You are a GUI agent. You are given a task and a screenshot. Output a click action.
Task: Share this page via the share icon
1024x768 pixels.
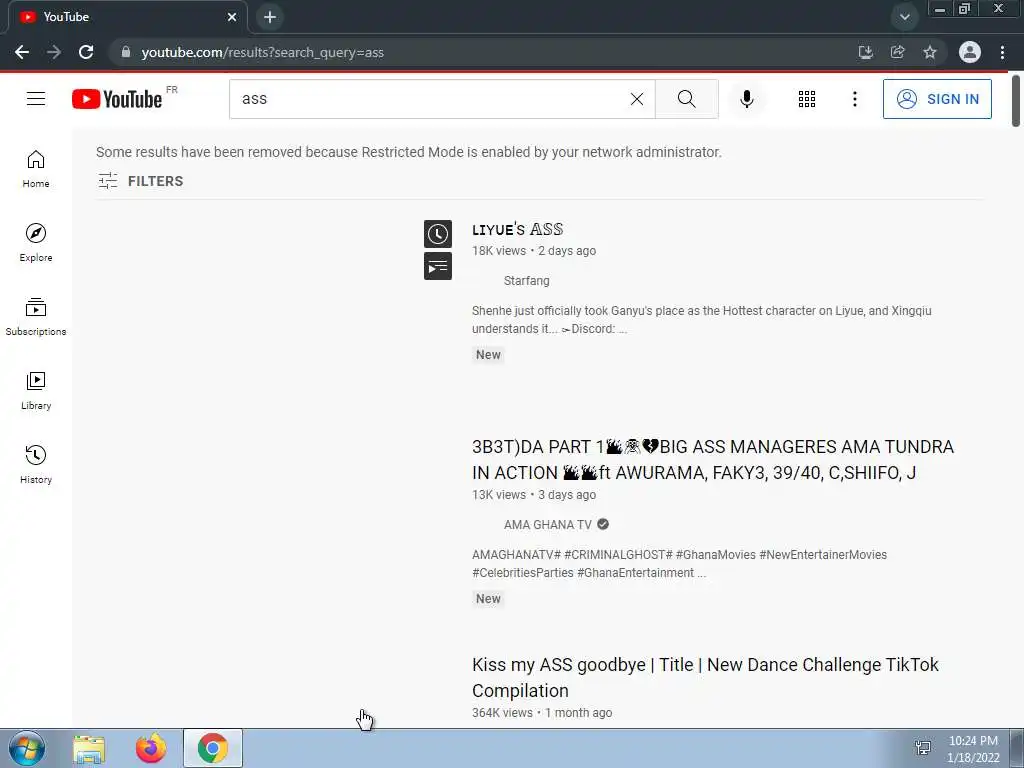click(x=897, y=52)
